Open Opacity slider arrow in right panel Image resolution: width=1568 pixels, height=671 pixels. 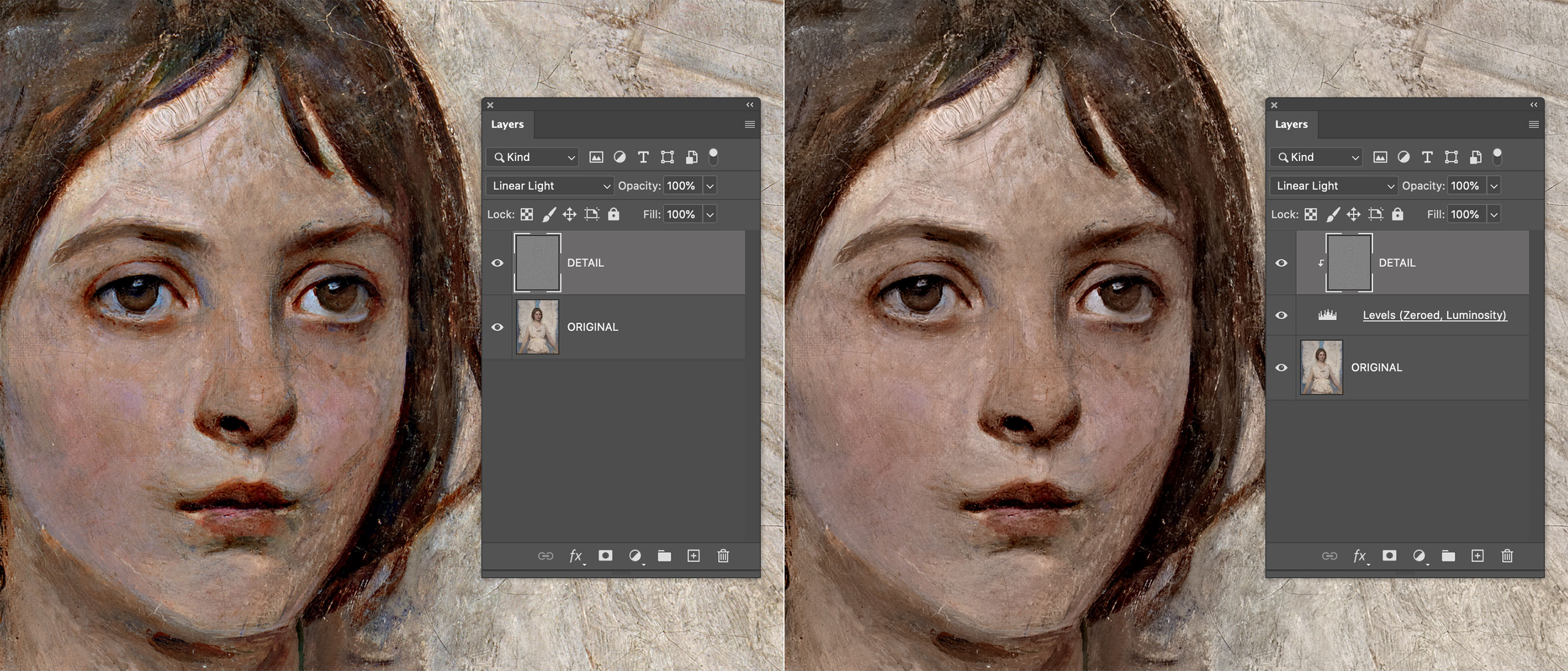click(1494, 186)
